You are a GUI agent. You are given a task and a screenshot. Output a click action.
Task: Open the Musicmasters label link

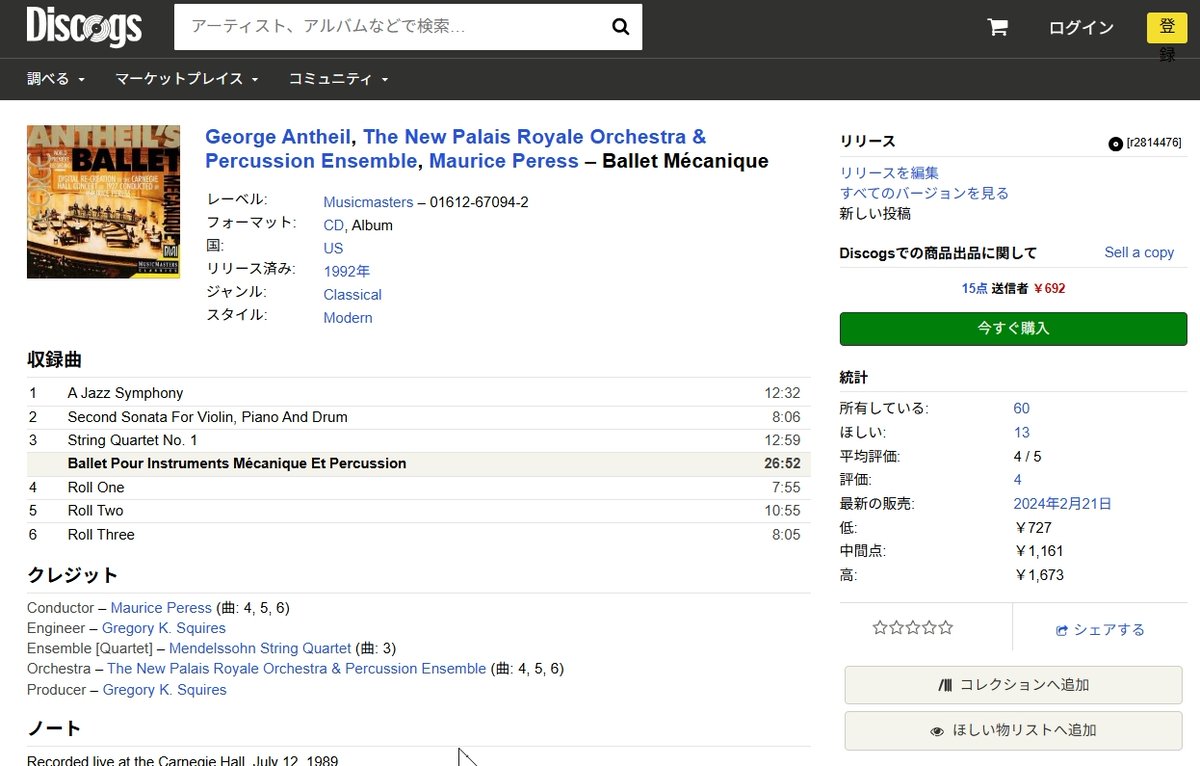[368, 202]
